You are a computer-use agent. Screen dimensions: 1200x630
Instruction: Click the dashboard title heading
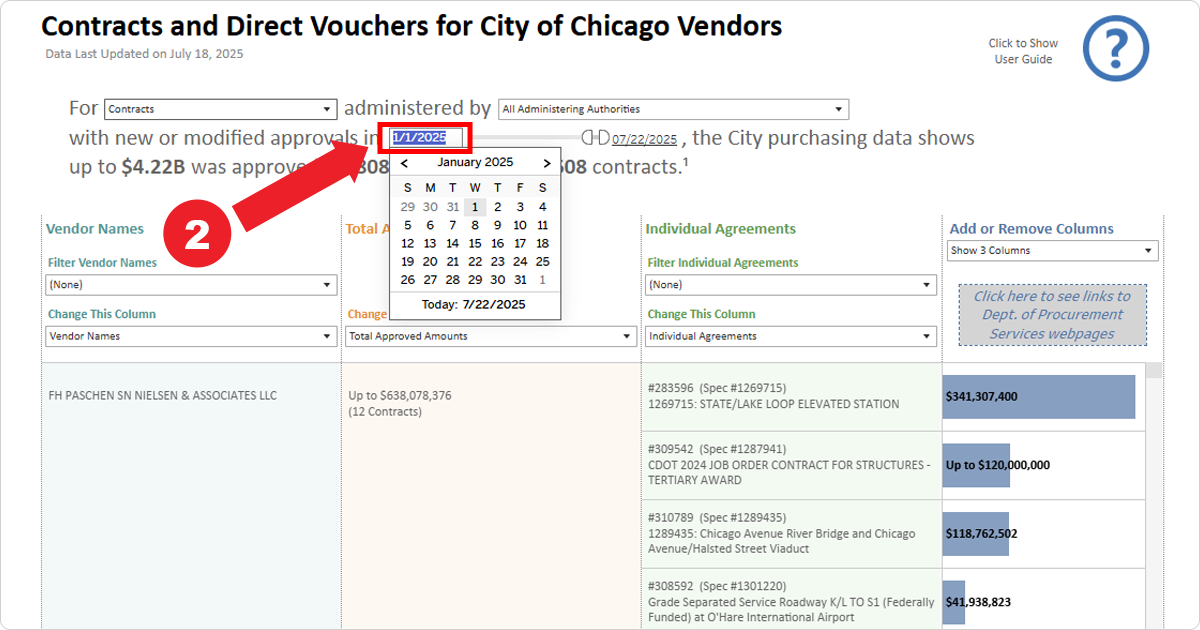(x=412, y=27)
